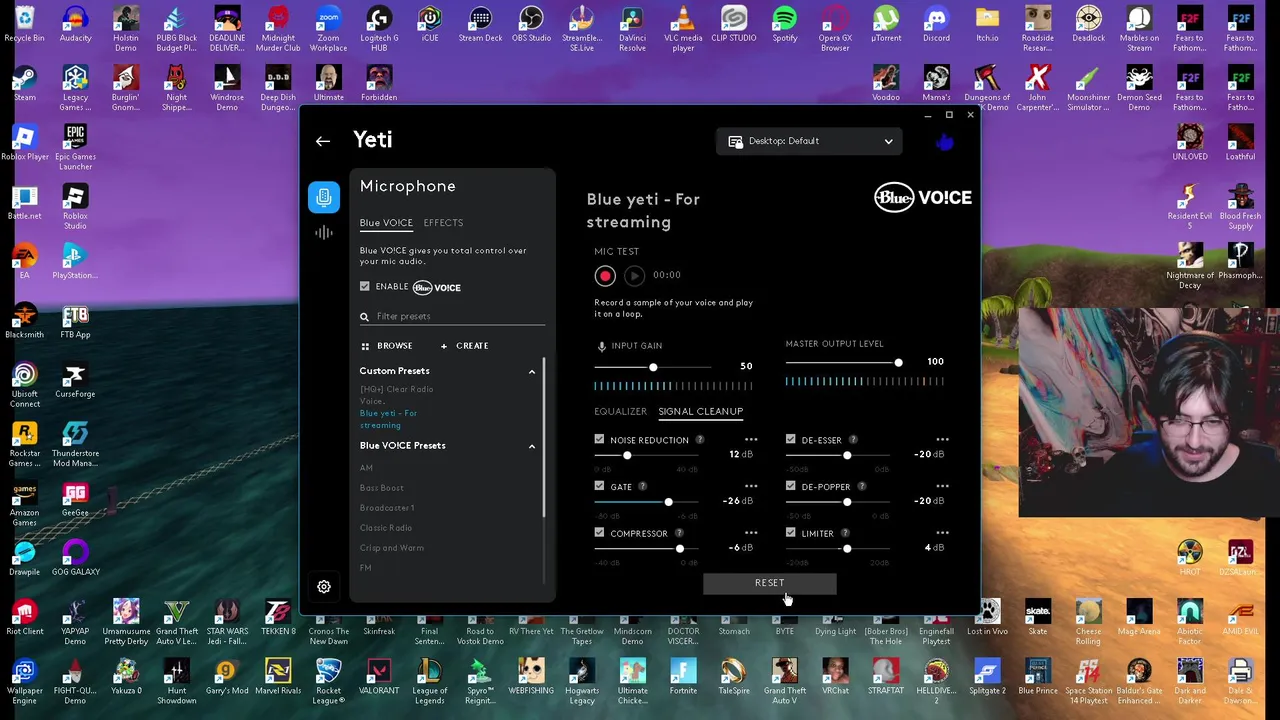
Task: Collapse Blue VO!CE Presets section
Action: pos(532,447)
